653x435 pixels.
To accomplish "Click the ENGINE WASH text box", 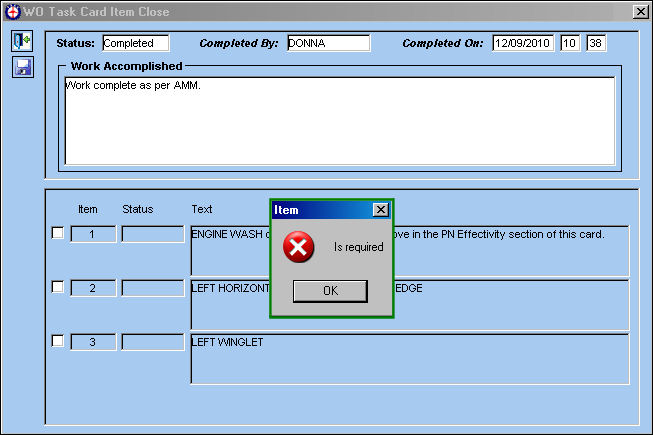I will pyautogui.click(x=410, y=251).
